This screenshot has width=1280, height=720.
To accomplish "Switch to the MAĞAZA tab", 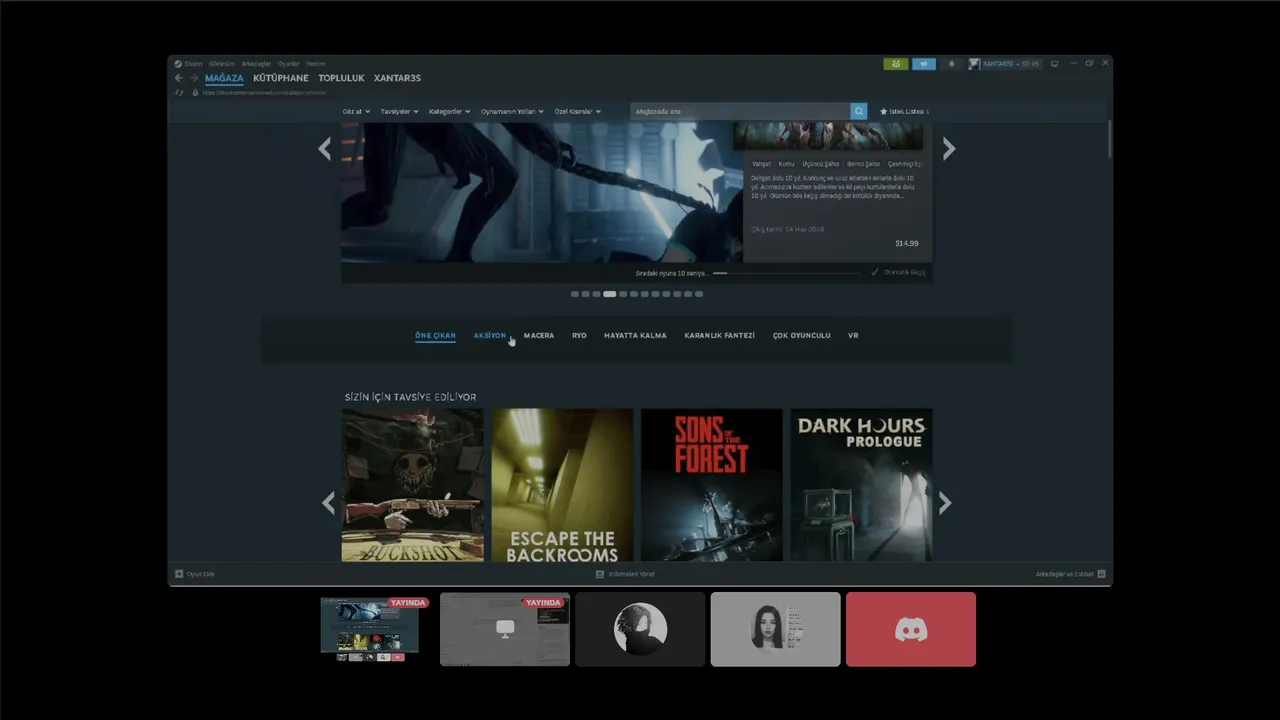I will point(224,78).
